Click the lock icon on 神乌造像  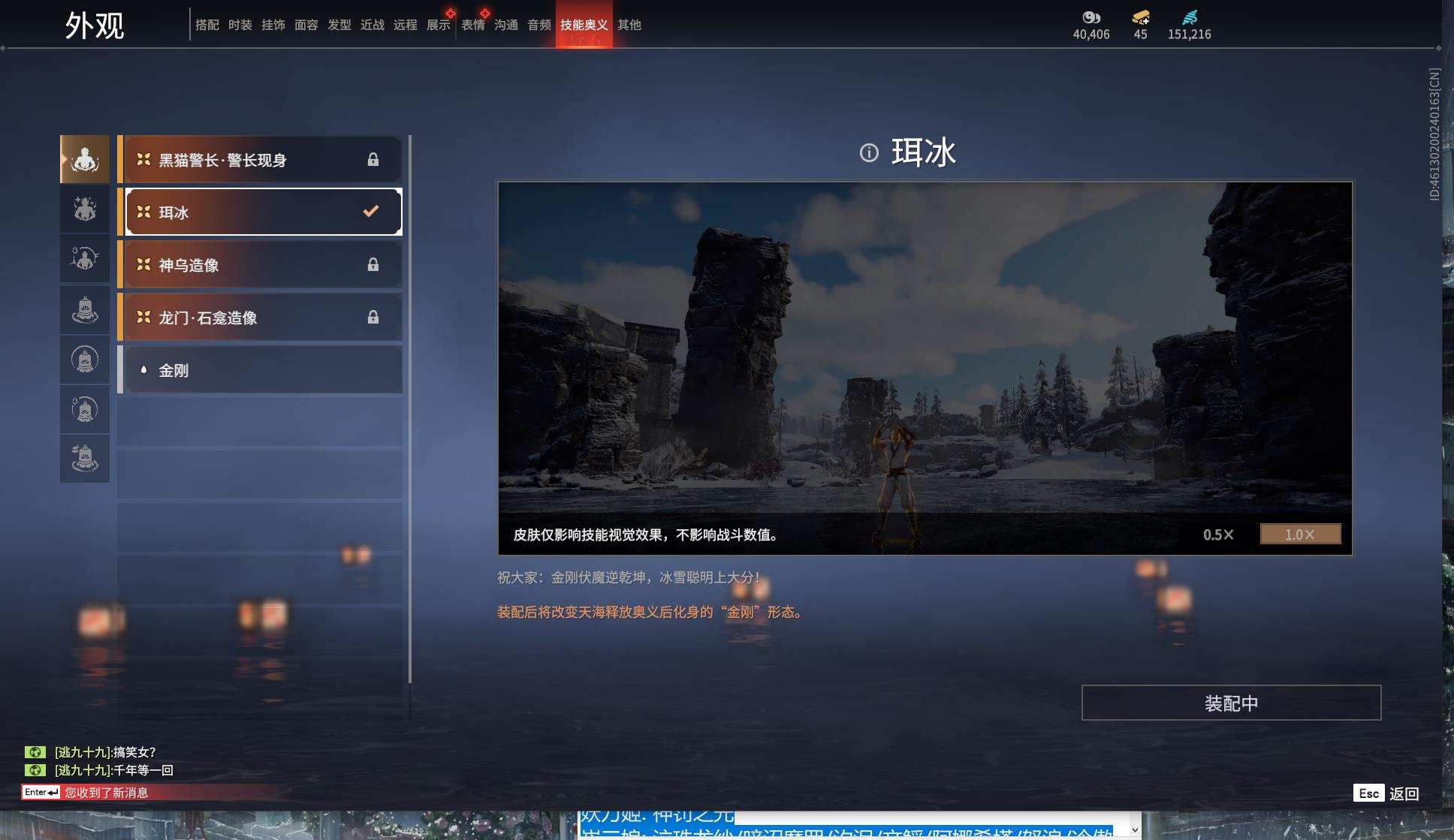point(373,264)
